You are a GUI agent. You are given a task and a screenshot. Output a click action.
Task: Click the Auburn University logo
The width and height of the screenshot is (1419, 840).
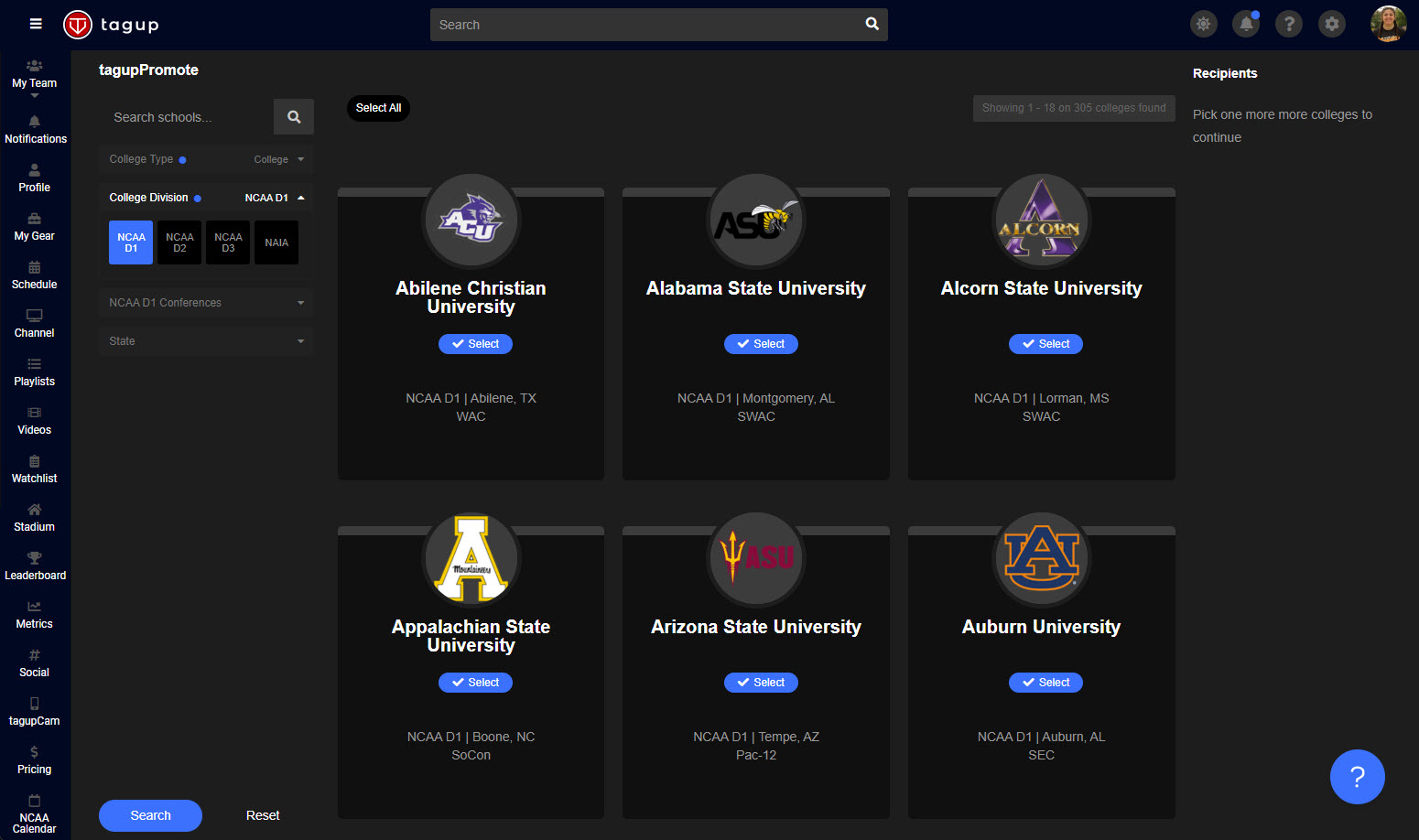[1041, 558]
